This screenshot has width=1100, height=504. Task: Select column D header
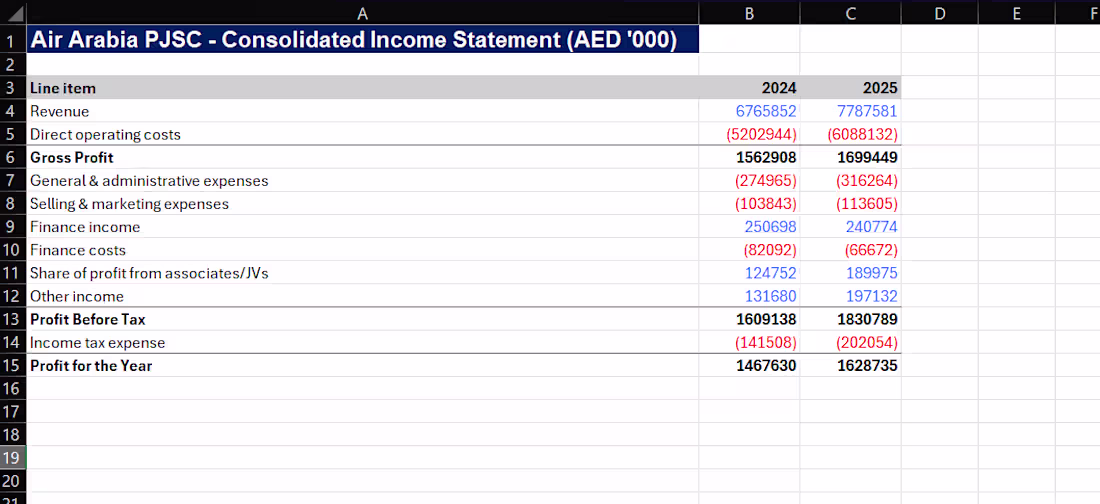point(939,12)
